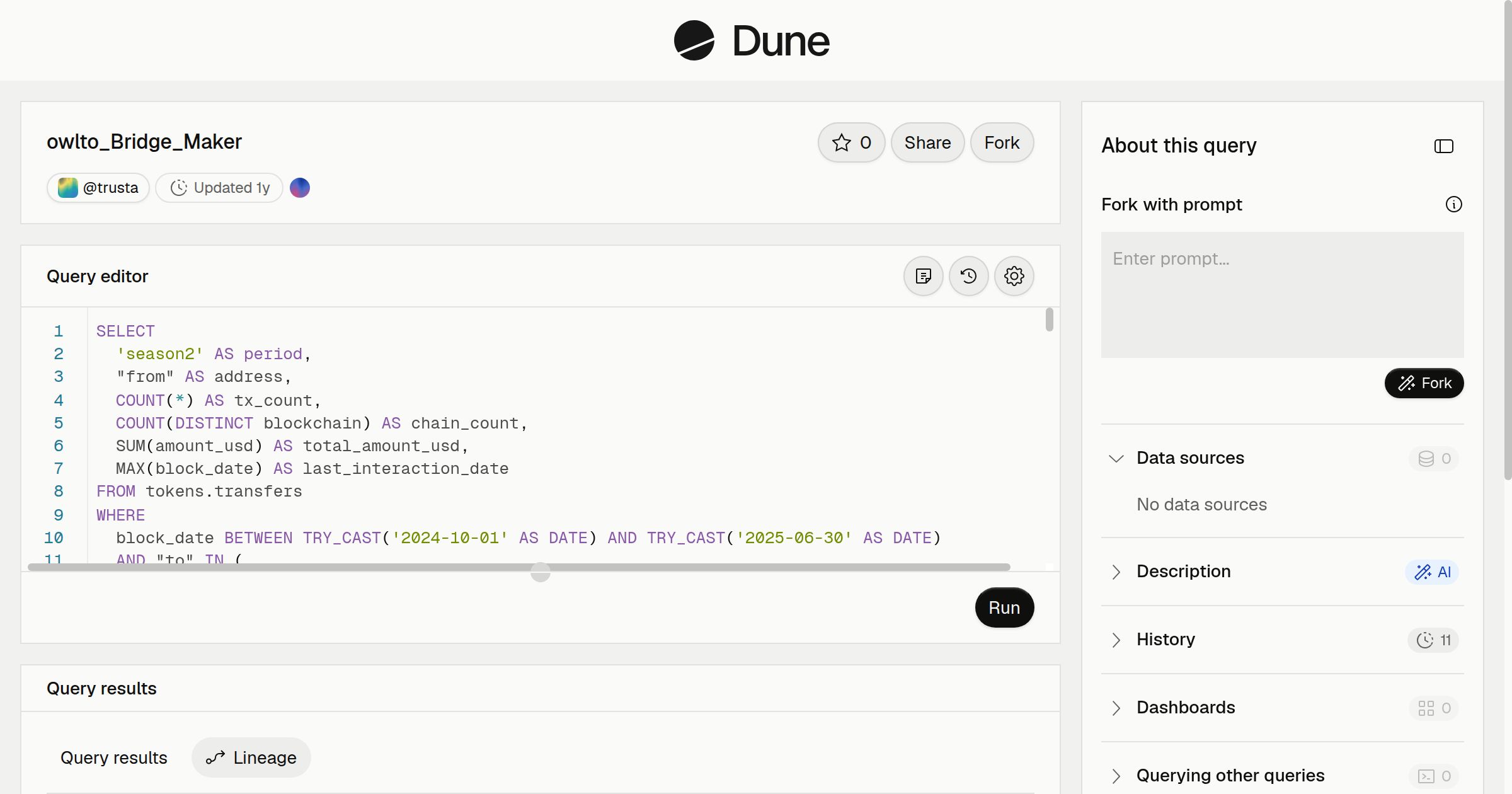Run the query
Image resolution: width=1512 pixels, height=794 pixels.
coord(1004,607)
